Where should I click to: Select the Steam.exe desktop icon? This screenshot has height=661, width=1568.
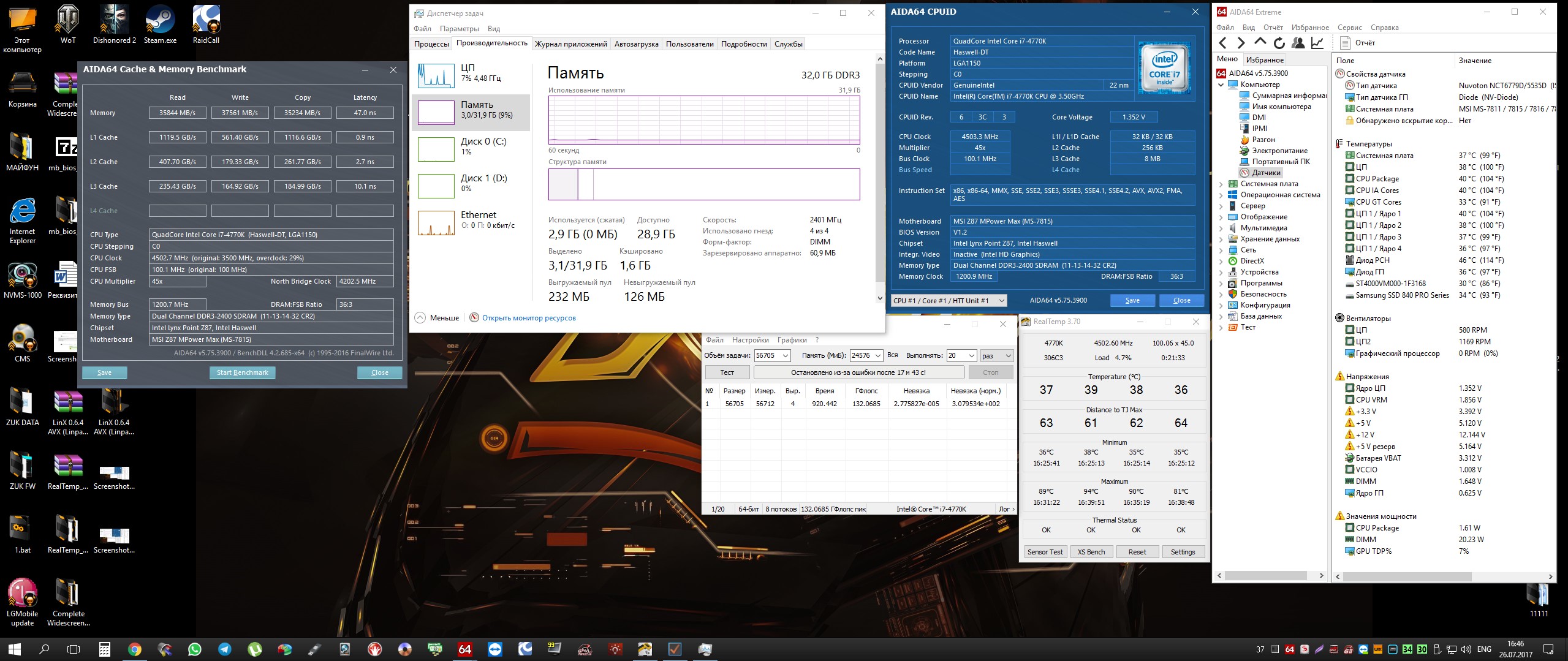160,25
